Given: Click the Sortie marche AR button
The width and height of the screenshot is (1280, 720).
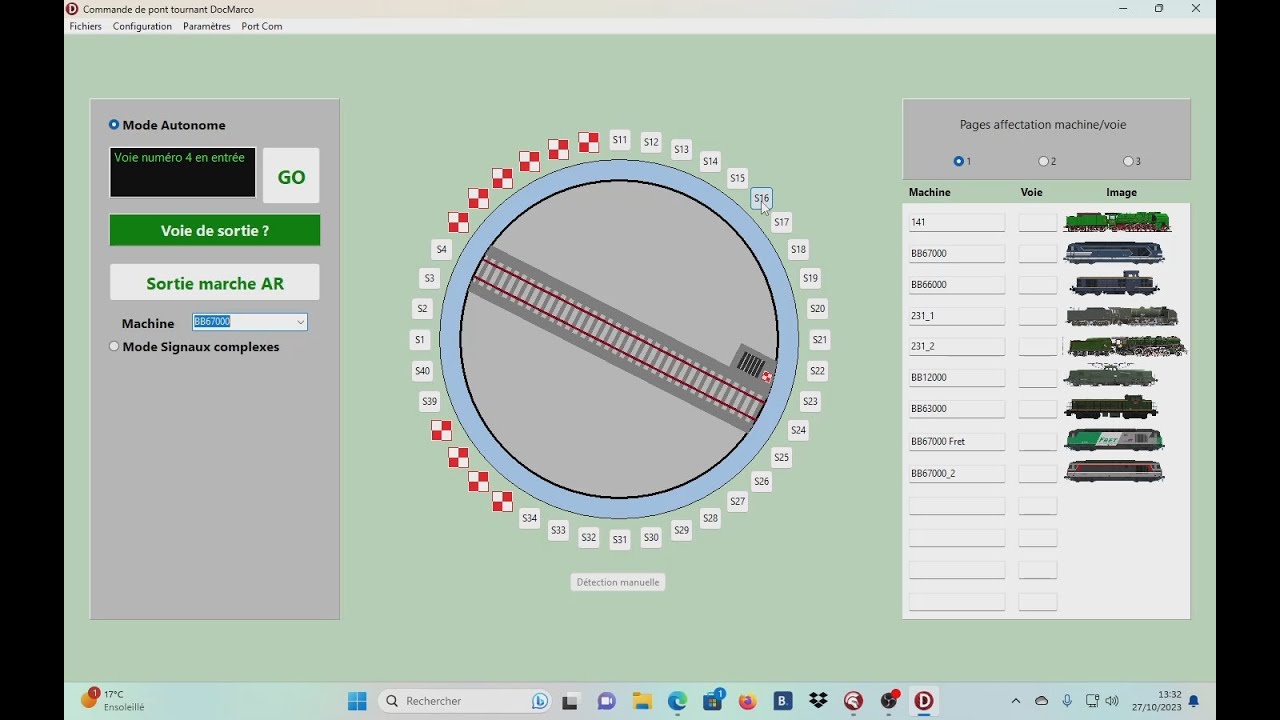Looking at the screenshot, I should (215, 283).
